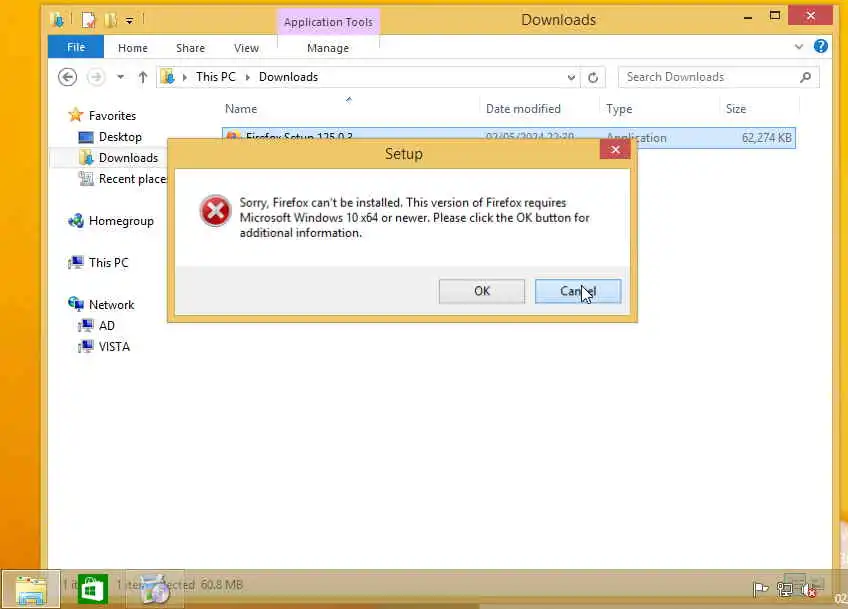
Task: Click the network tray icon
Action: coord(785,589)
